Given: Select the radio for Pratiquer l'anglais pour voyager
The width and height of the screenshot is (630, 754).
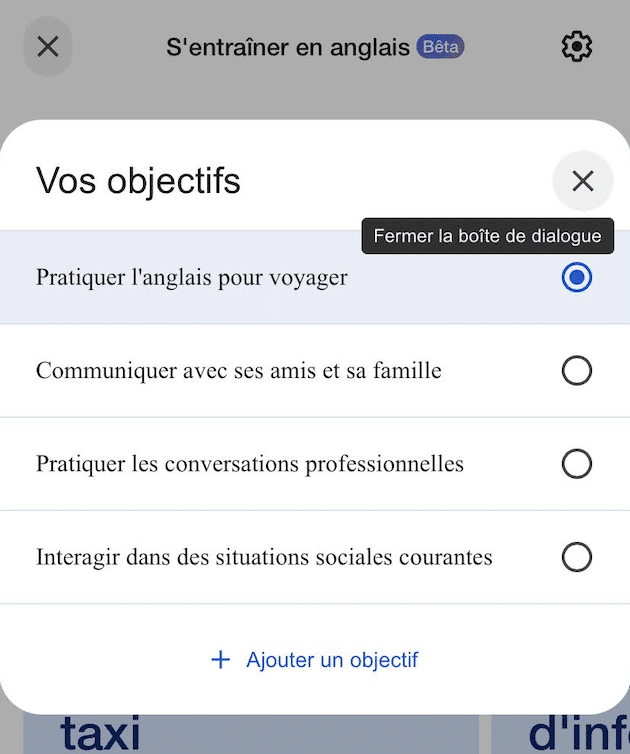Looking at the screenshot, I should [577, 278].
